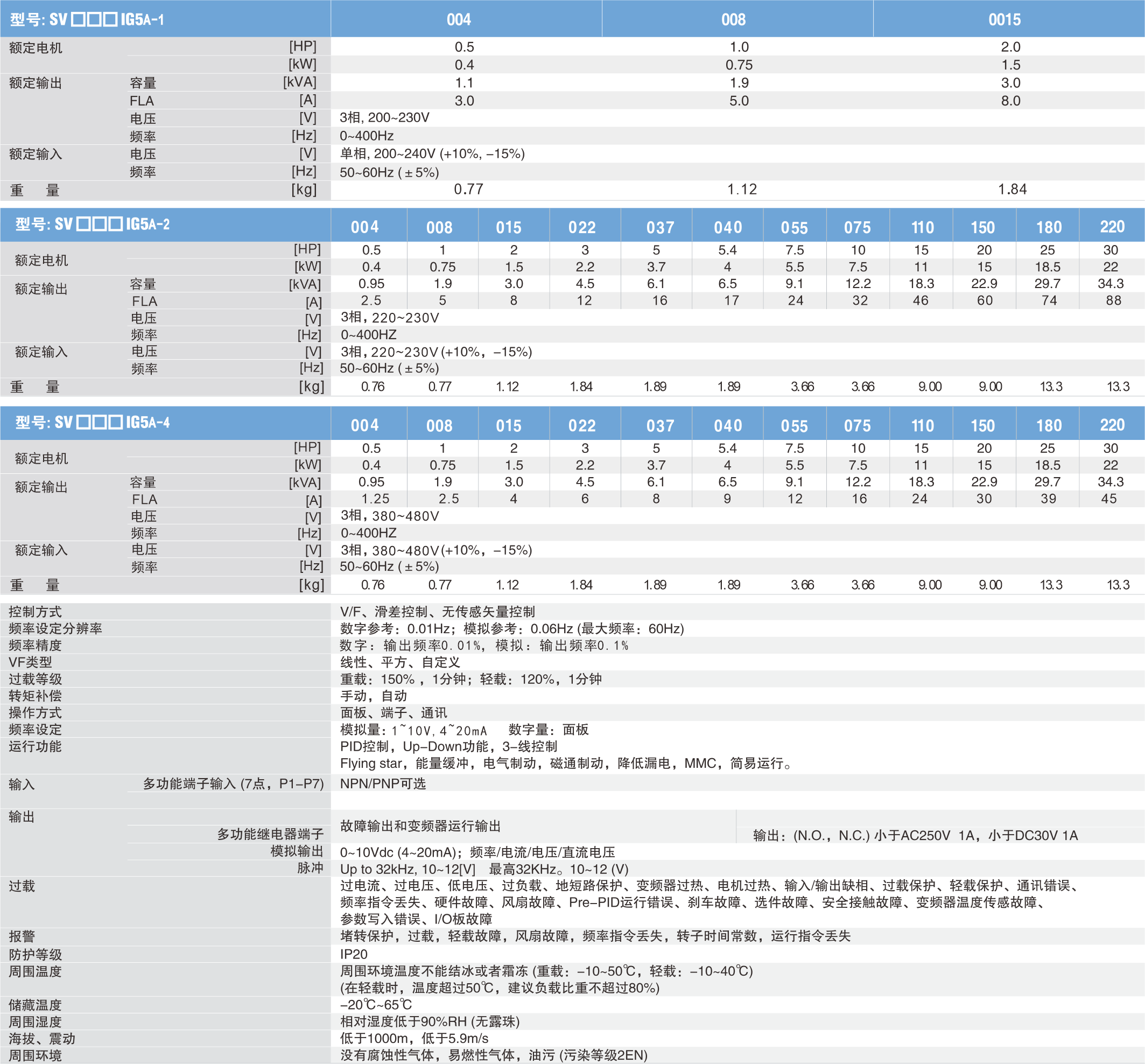The image size is (1145, 1064).
Task: Click the IG5A-2 FLA value 88
Action: [1113, 300]
